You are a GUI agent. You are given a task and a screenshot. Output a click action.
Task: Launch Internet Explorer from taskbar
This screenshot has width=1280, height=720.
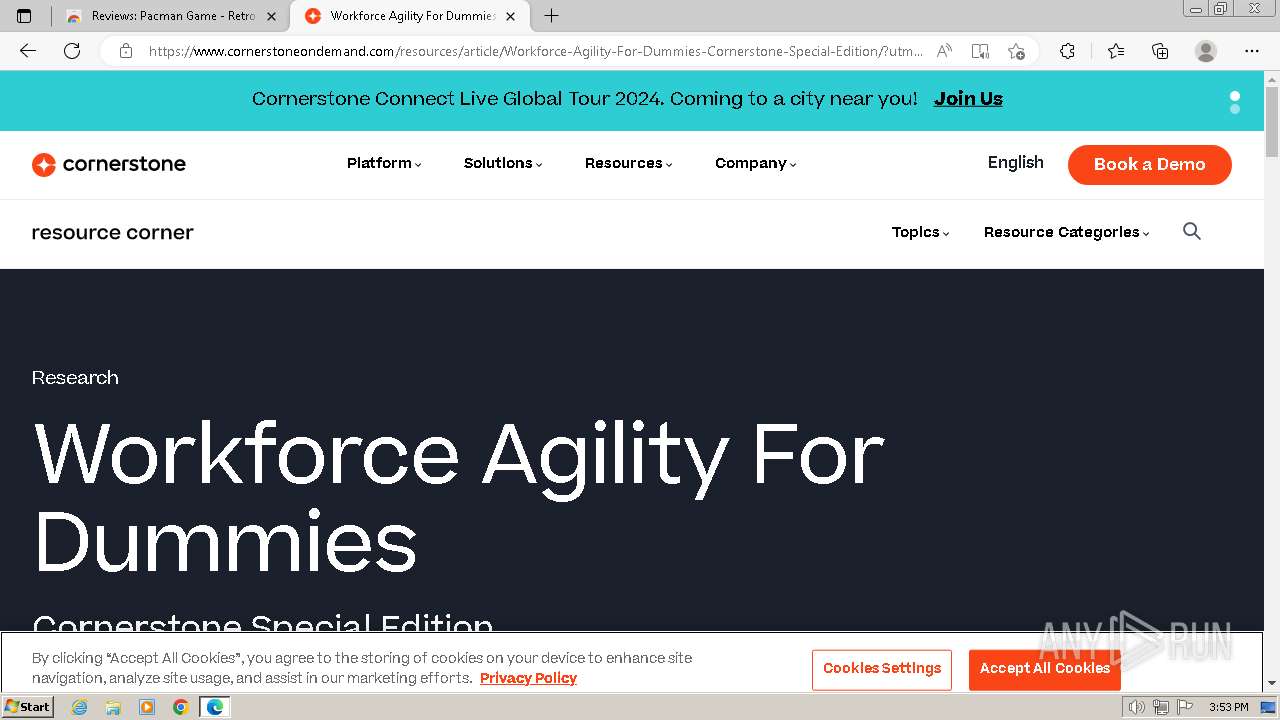(79, 707)
